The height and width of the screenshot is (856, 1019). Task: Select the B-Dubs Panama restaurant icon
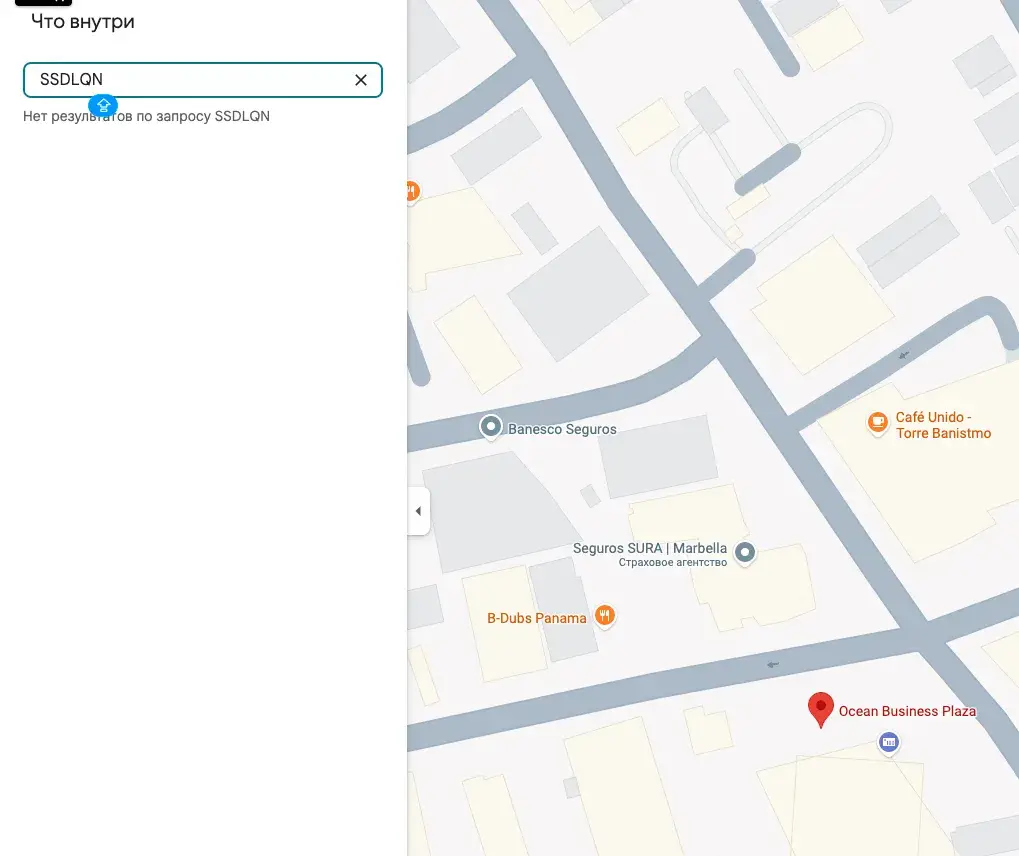point(604,616)
